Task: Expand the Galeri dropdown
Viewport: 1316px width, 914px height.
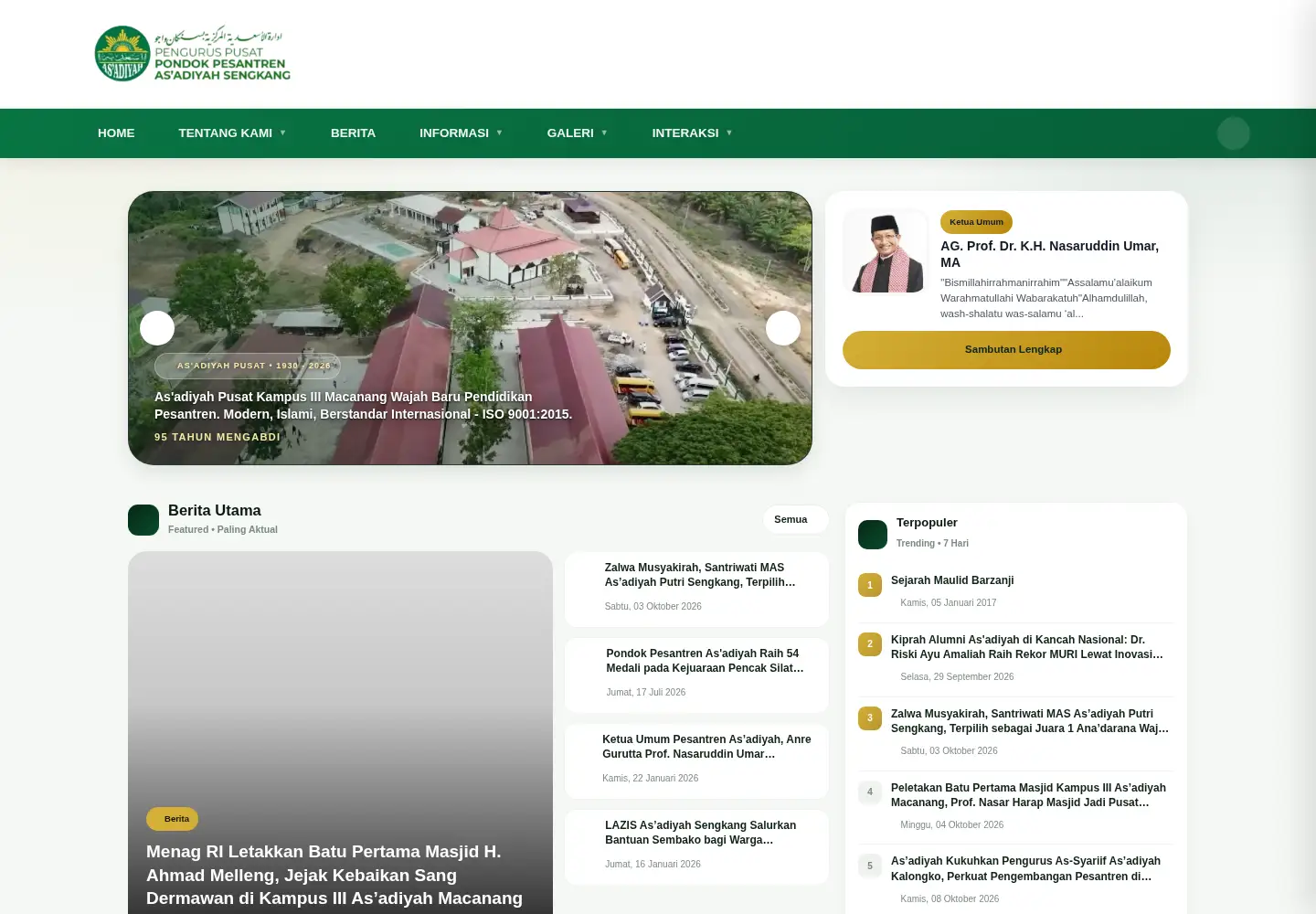Action: pos(578,133)
